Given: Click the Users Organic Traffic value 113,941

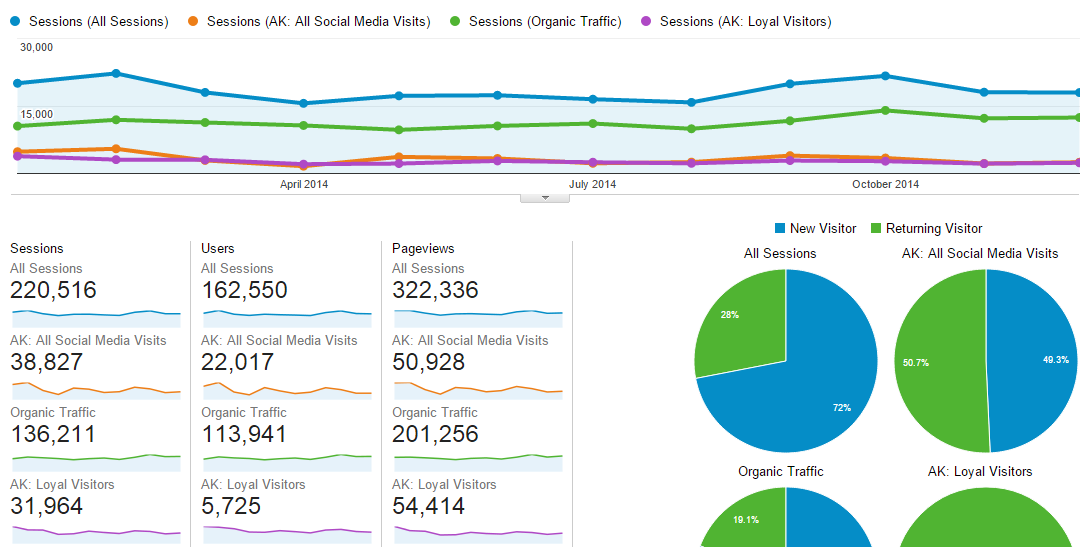Looking at the screenshot, I should pyautogui.click(x=244, y=434).
